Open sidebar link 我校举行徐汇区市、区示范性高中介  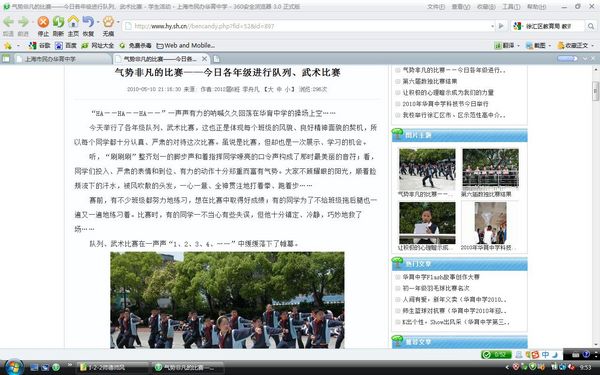click(x=454, y=115)
